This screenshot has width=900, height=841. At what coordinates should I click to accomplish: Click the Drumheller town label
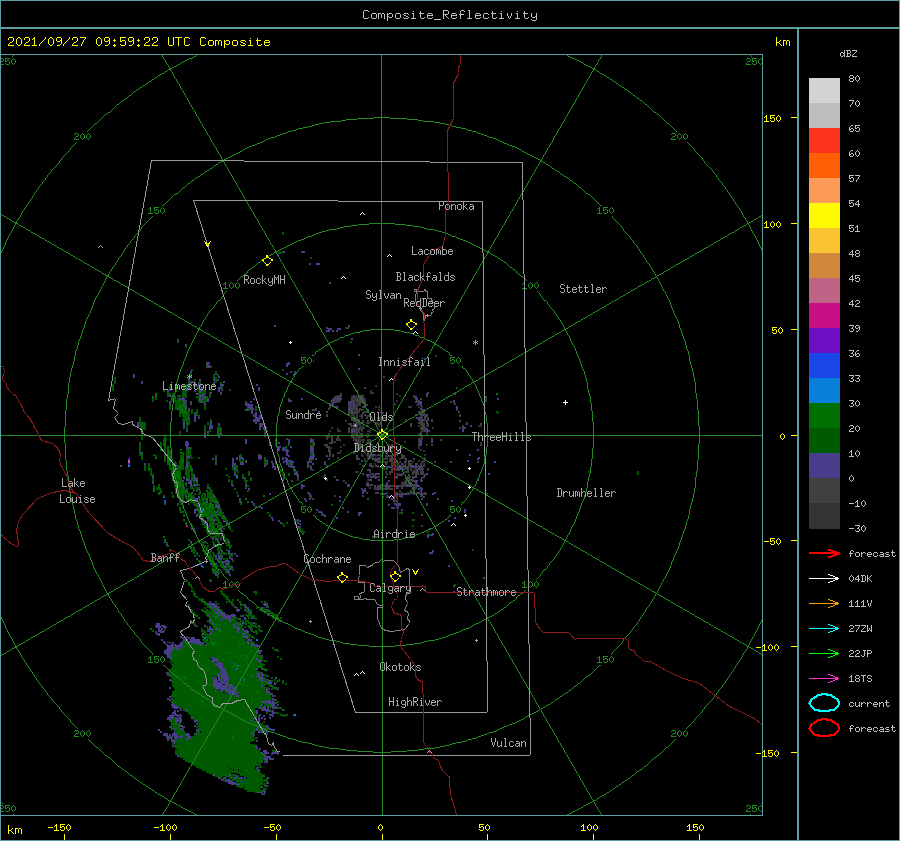(x=586, y=493)
